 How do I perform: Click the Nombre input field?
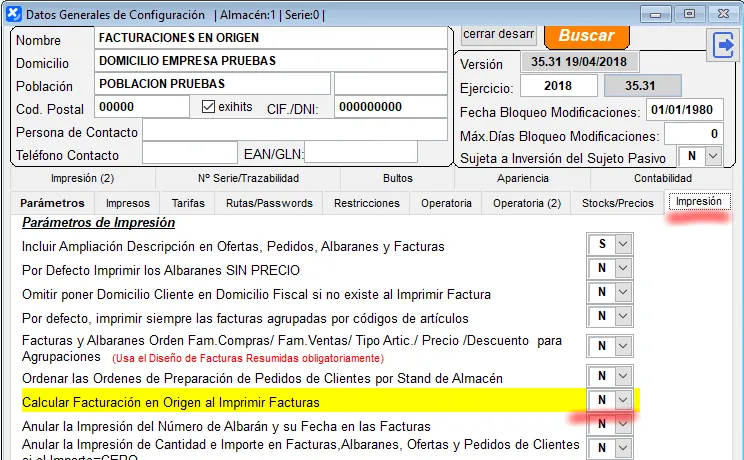270,37
